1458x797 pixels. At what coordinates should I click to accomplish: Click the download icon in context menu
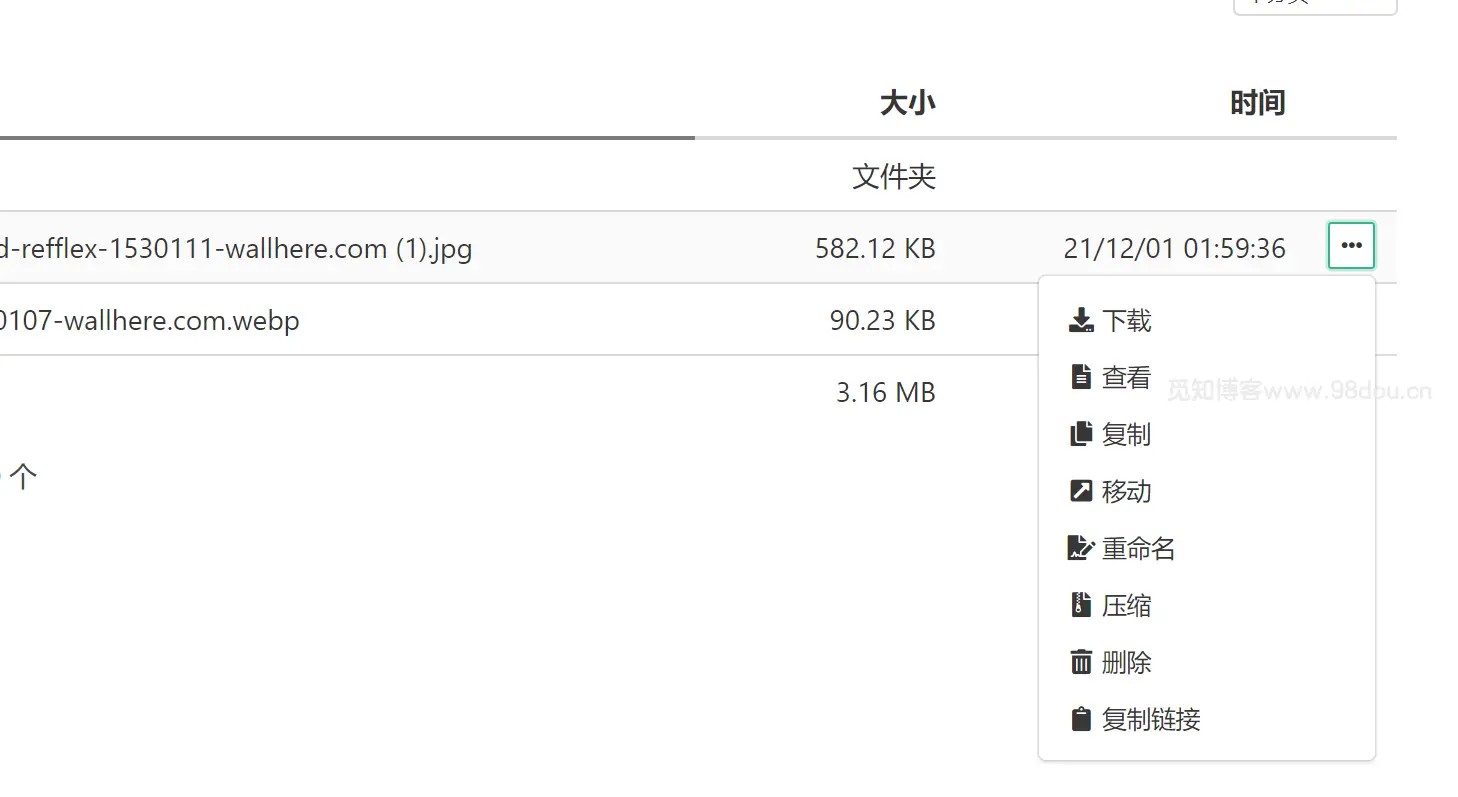point(1081,320)
